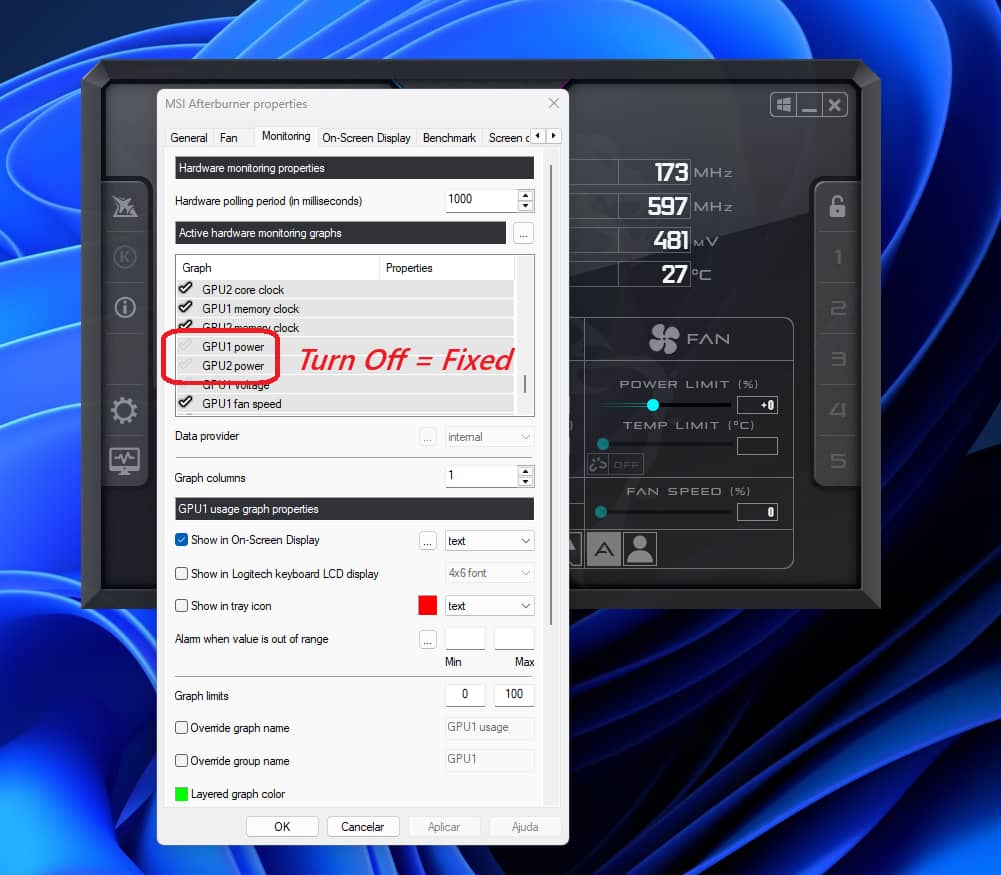Toggle the profile lock icon
1001x875 pixels.
pyautogui.click(x=837, y=206)
